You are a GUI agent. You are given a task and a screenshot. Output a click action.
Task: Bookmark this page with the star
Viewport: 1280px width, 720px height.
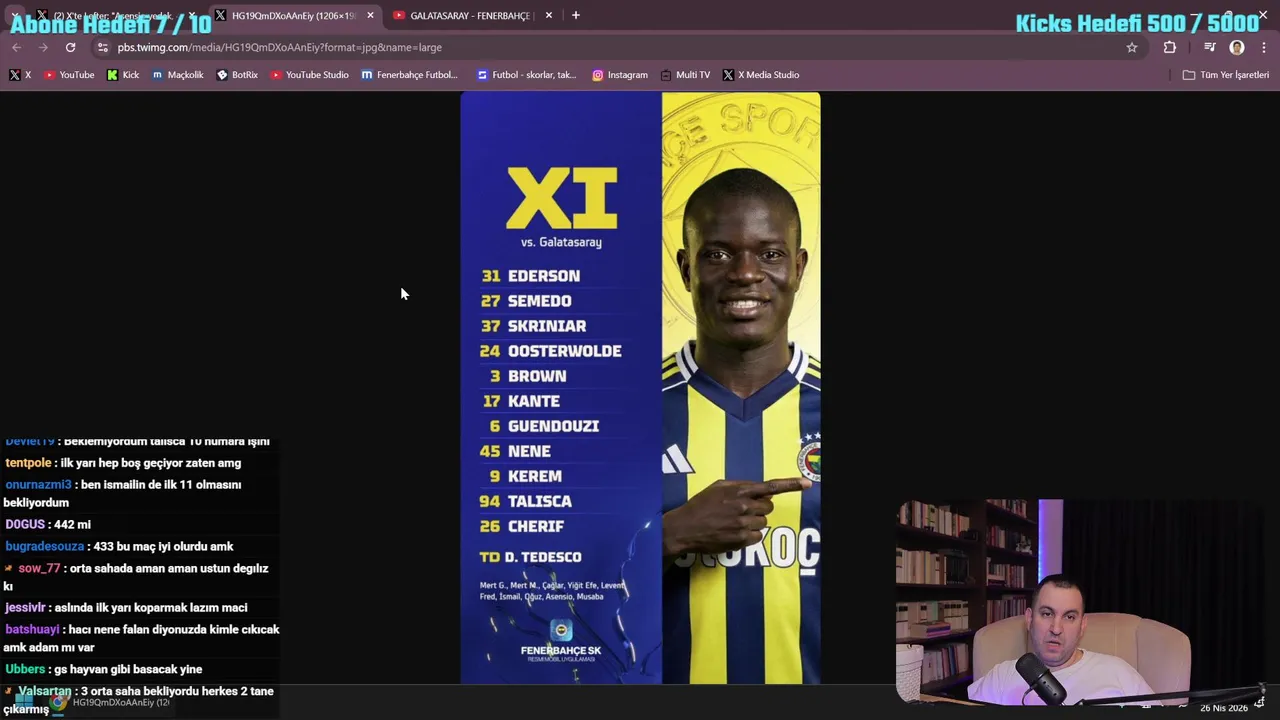tap(1132, 47)
